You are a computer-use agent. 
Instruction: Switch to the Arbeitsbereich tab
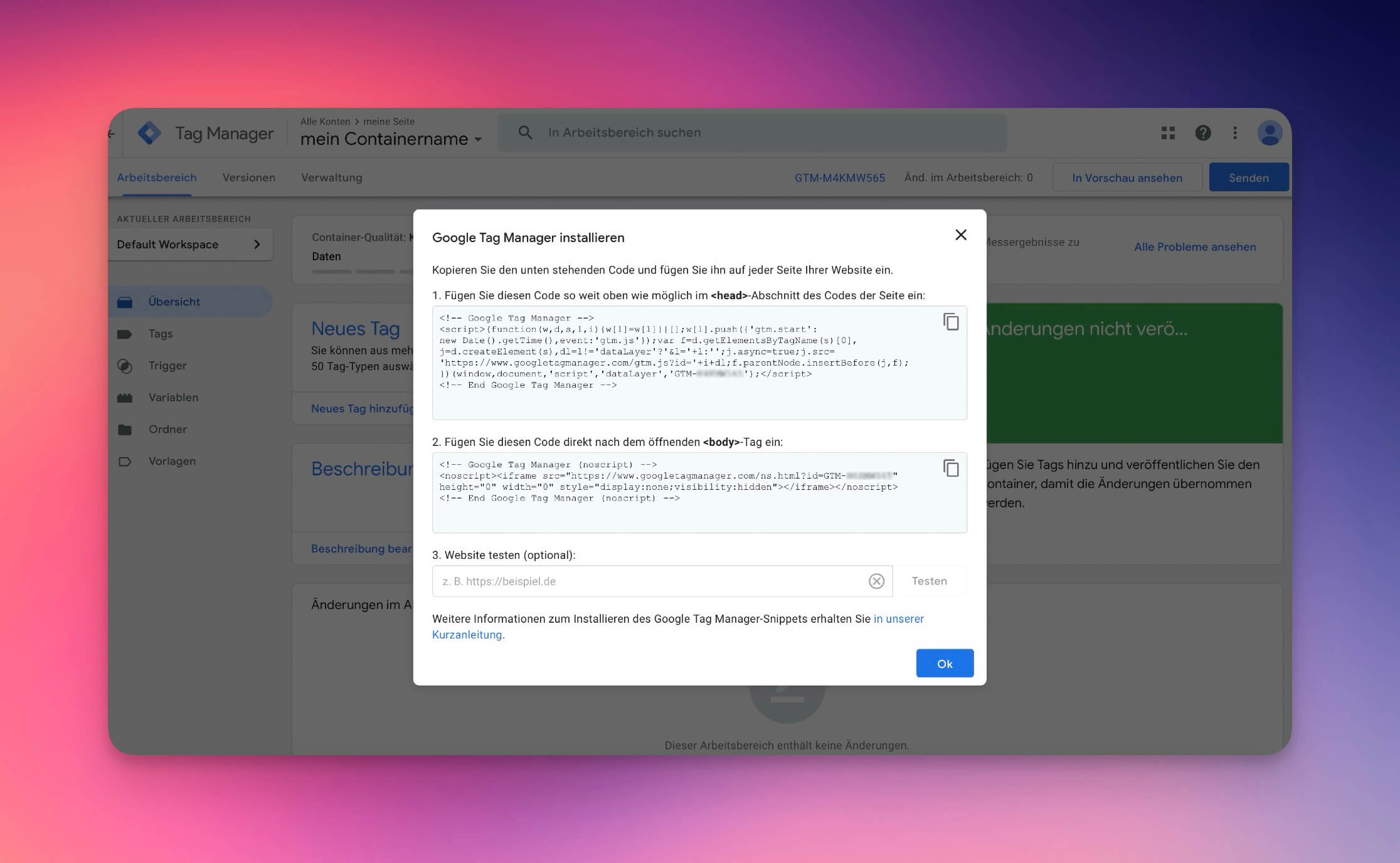click(x=157, y=177)
